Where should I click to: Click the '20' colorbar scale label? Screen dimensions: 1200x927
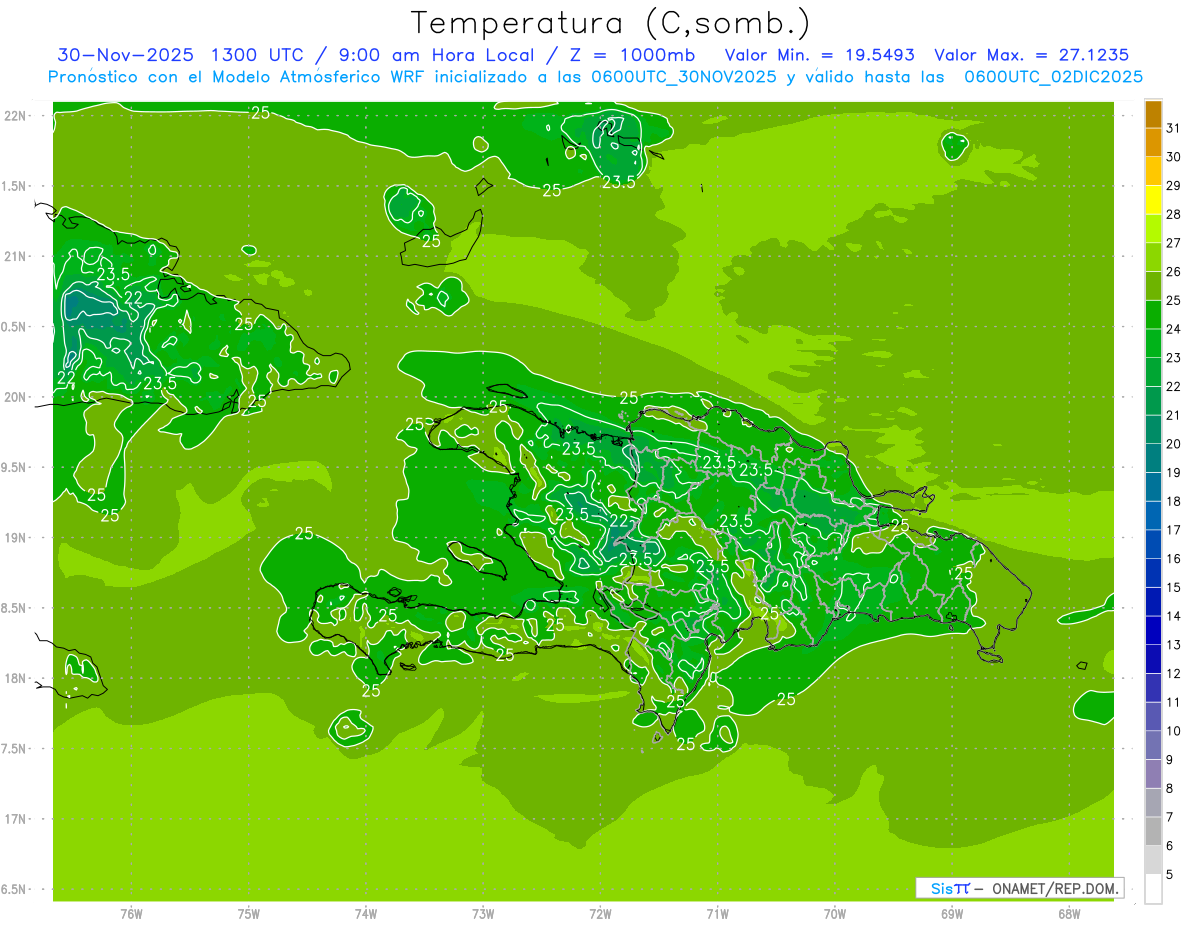[x=1173, y=444]
